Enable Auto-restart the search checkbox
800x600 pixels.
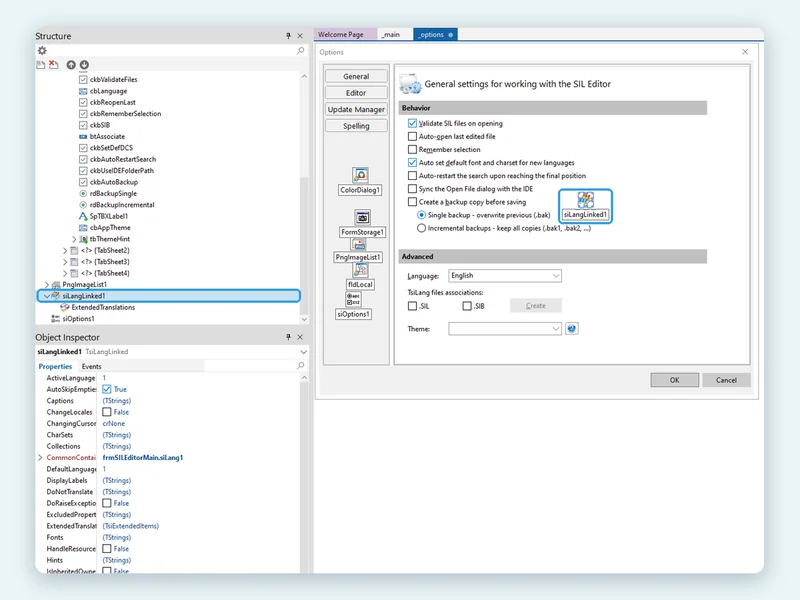click(x=412, y=176)
